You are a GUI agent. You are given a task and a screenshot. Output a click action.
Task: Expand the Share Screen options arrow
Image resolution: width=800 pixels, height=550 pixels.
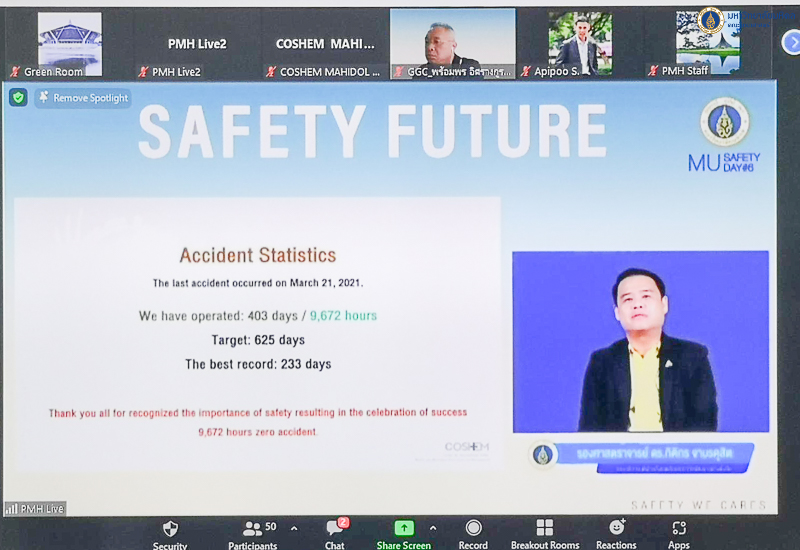pos(433,528)
